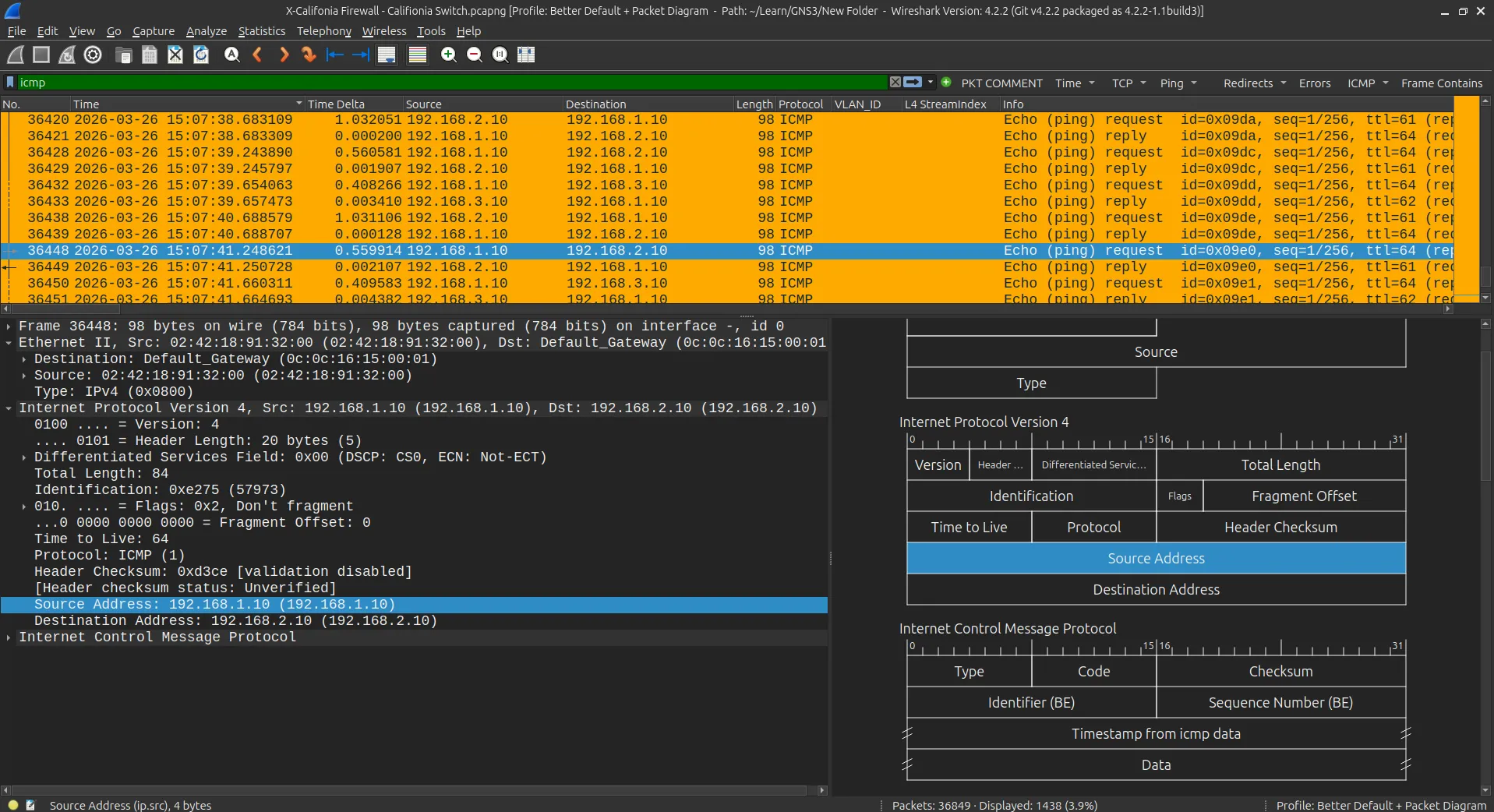Reload this capture file
The width and height of the screenshot is (1494, 812).
(201, 55)
